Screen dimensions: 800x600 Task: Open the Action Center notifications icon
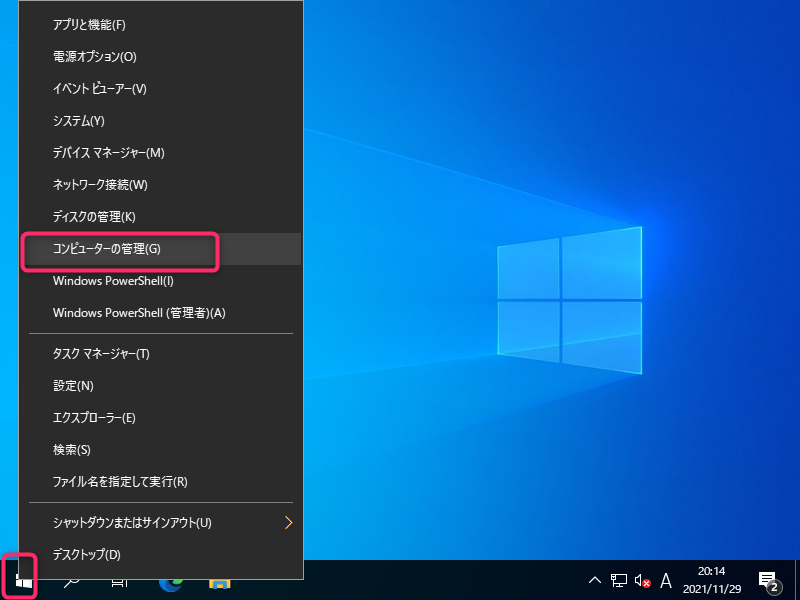[769, 581]
